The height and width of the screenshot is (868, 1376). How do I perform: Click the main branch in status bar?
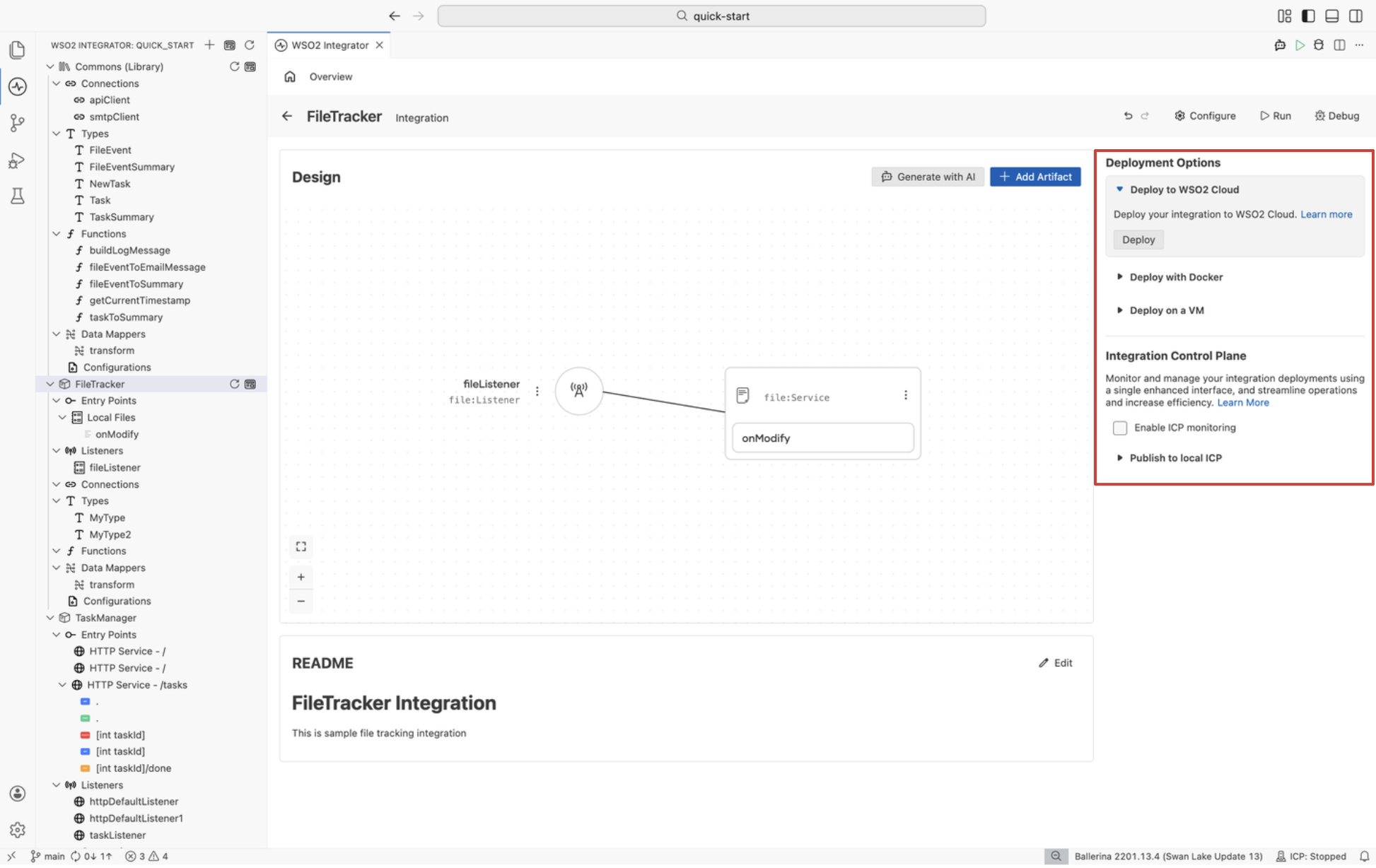[47, 857]
